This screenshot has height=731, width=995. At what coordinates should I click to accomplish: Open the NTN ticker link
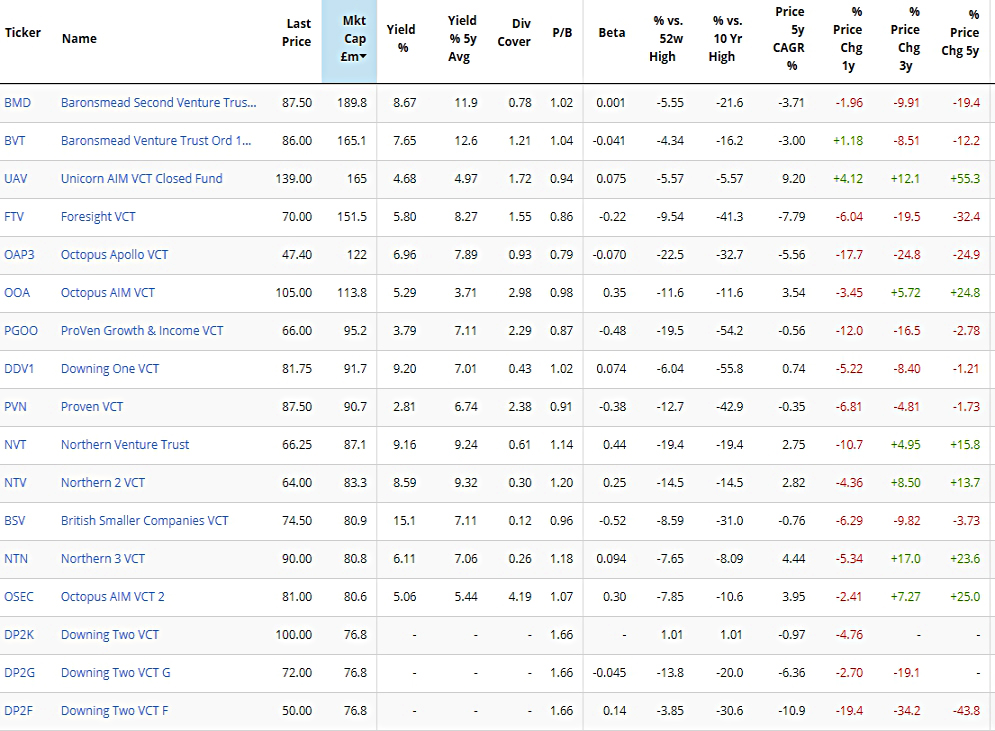click(16, 559)
